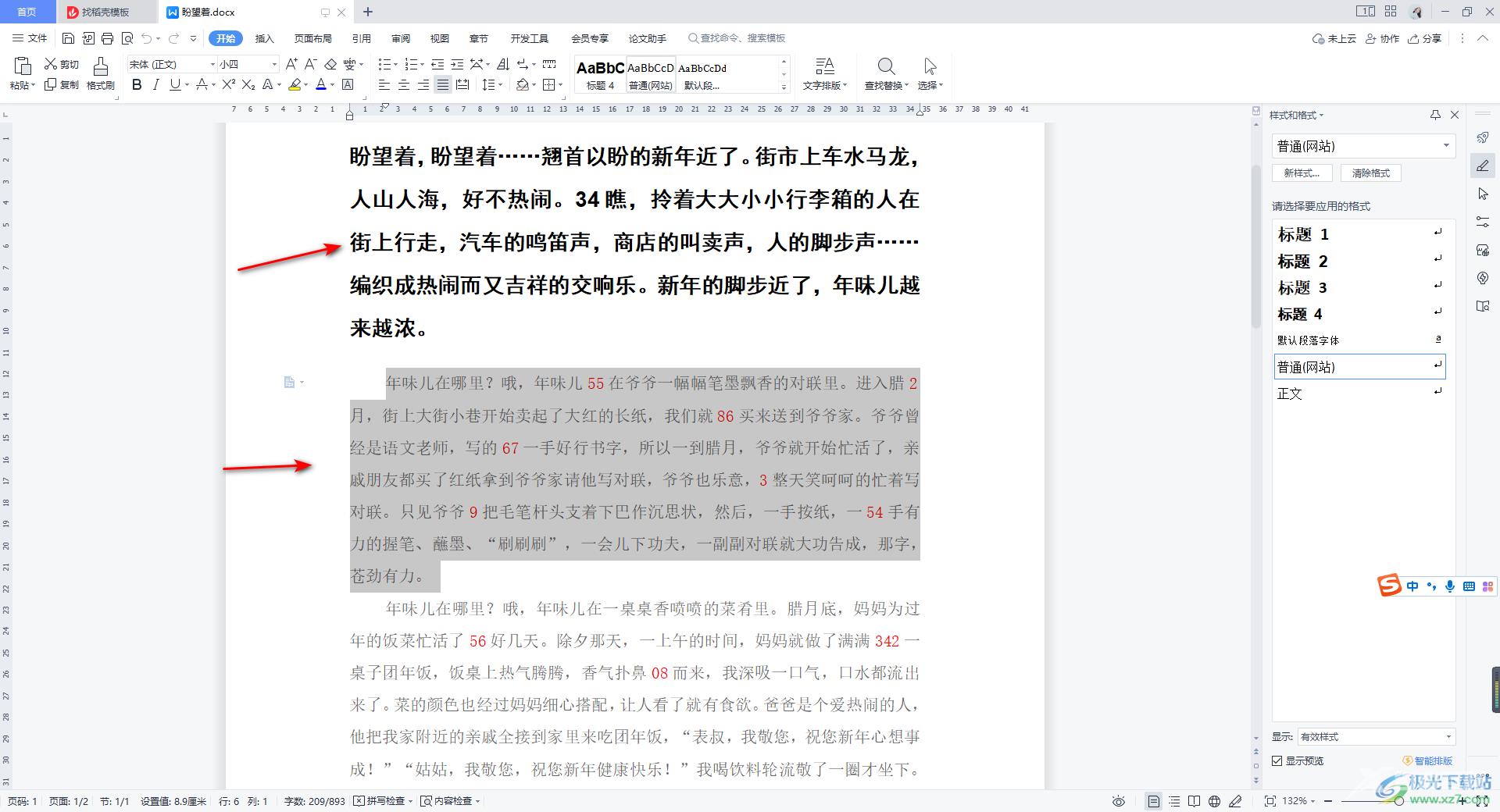1500x812 pixels.
Task: Click the Text Layout (文字排版) icon
Action: click(x=825, y=74)
